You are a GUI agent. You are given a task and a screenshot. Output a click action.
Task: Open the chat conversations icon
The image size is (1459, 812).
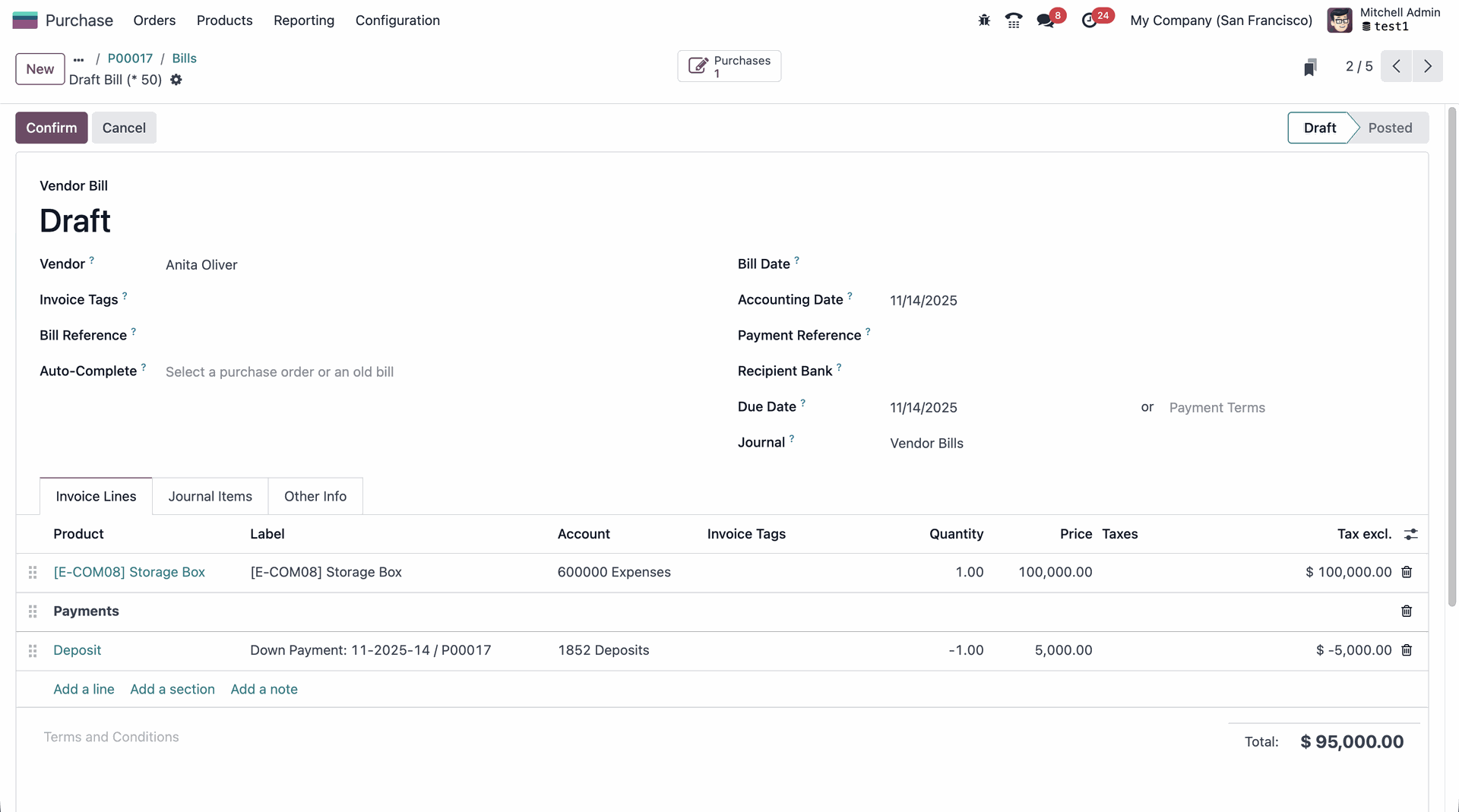[x=1046, y=21]
